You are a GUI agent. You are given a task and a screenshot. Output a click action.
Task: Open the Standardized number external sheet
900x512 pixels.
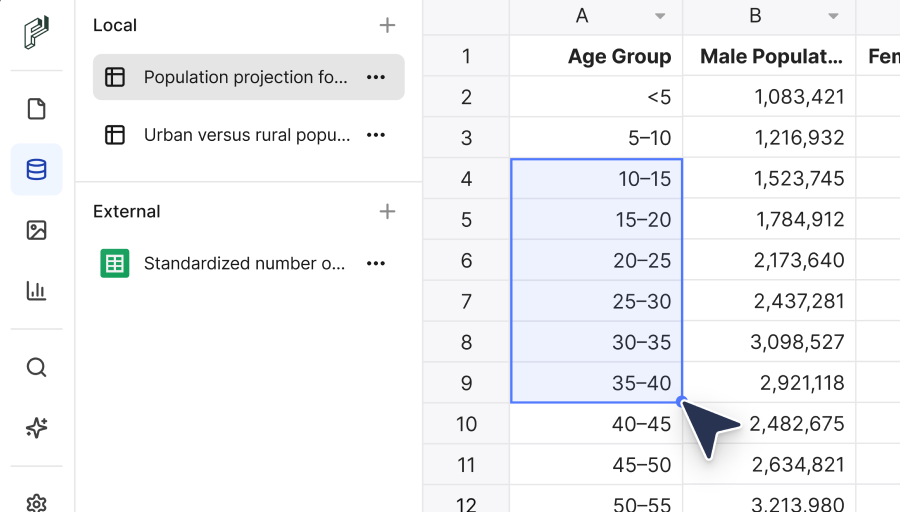244,264
